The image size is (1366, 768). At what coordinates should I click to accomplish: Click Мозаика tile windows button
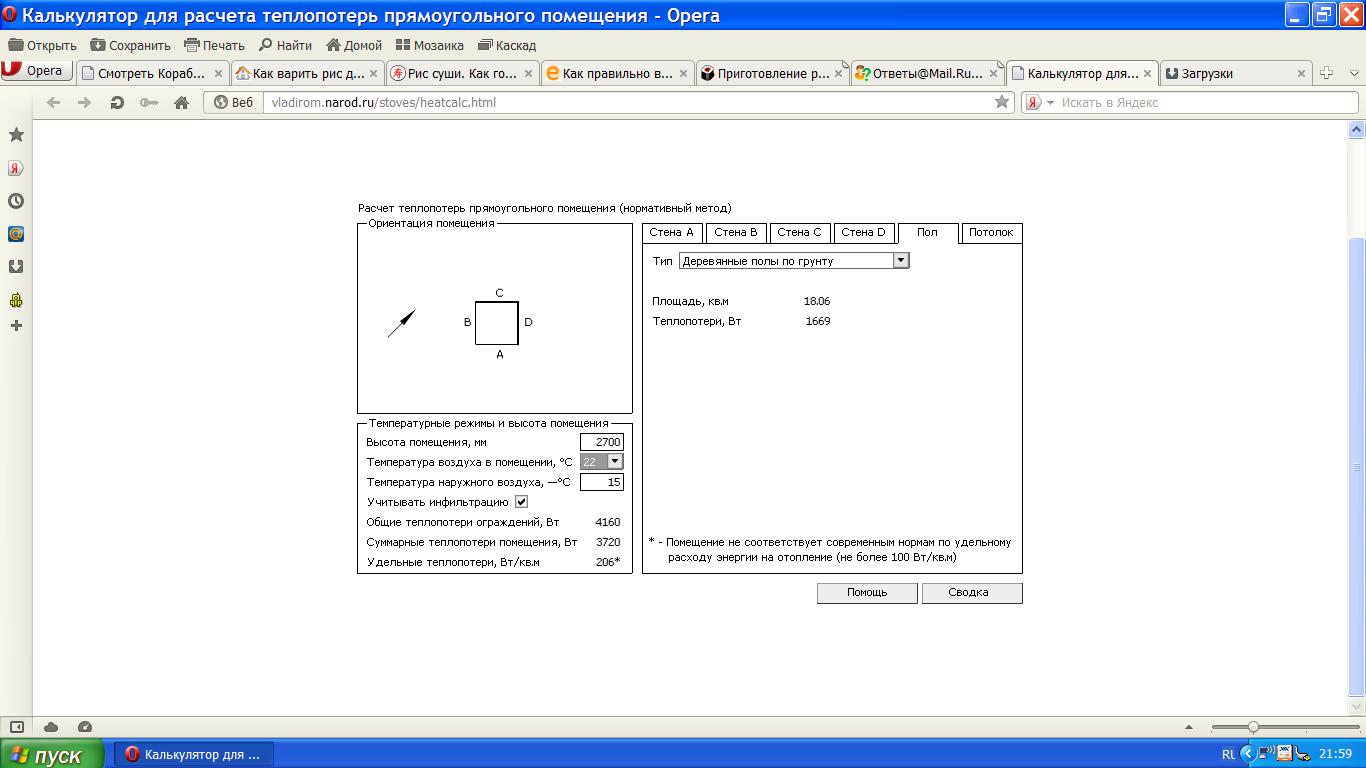tap(430, 45)
